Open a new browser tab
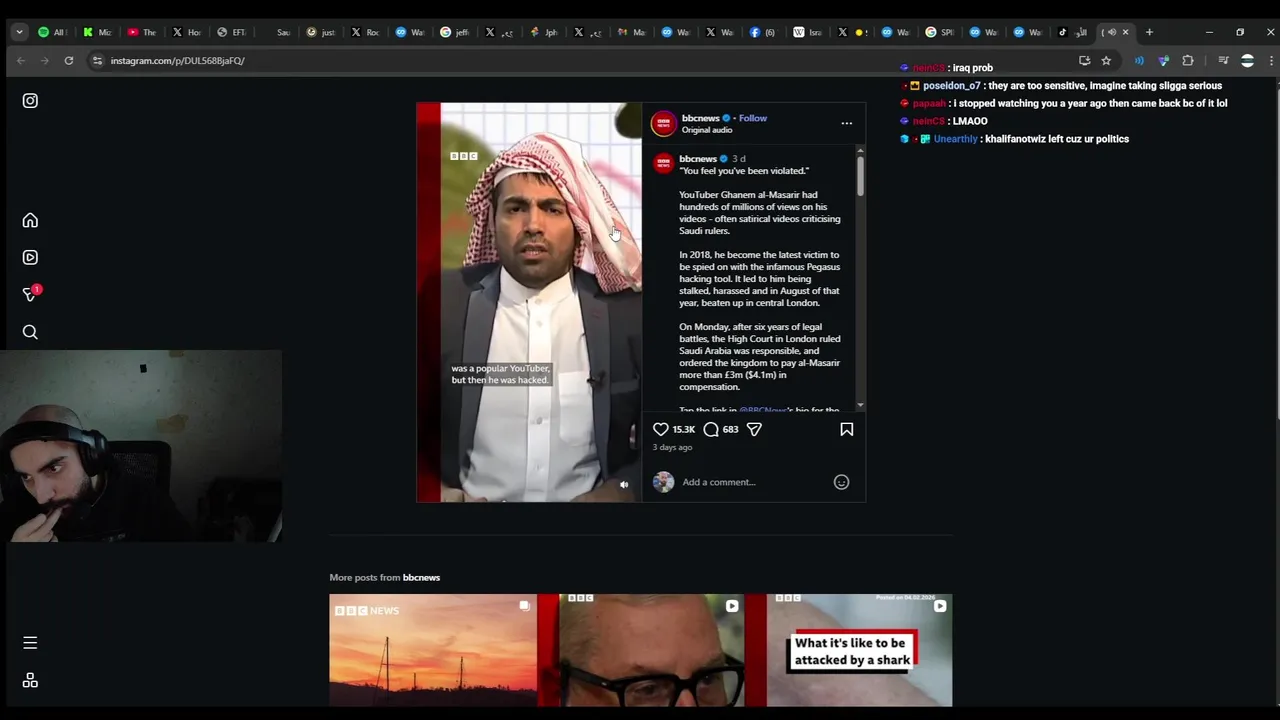This screenshot has height=720, width=1280. coord(1149,32)
